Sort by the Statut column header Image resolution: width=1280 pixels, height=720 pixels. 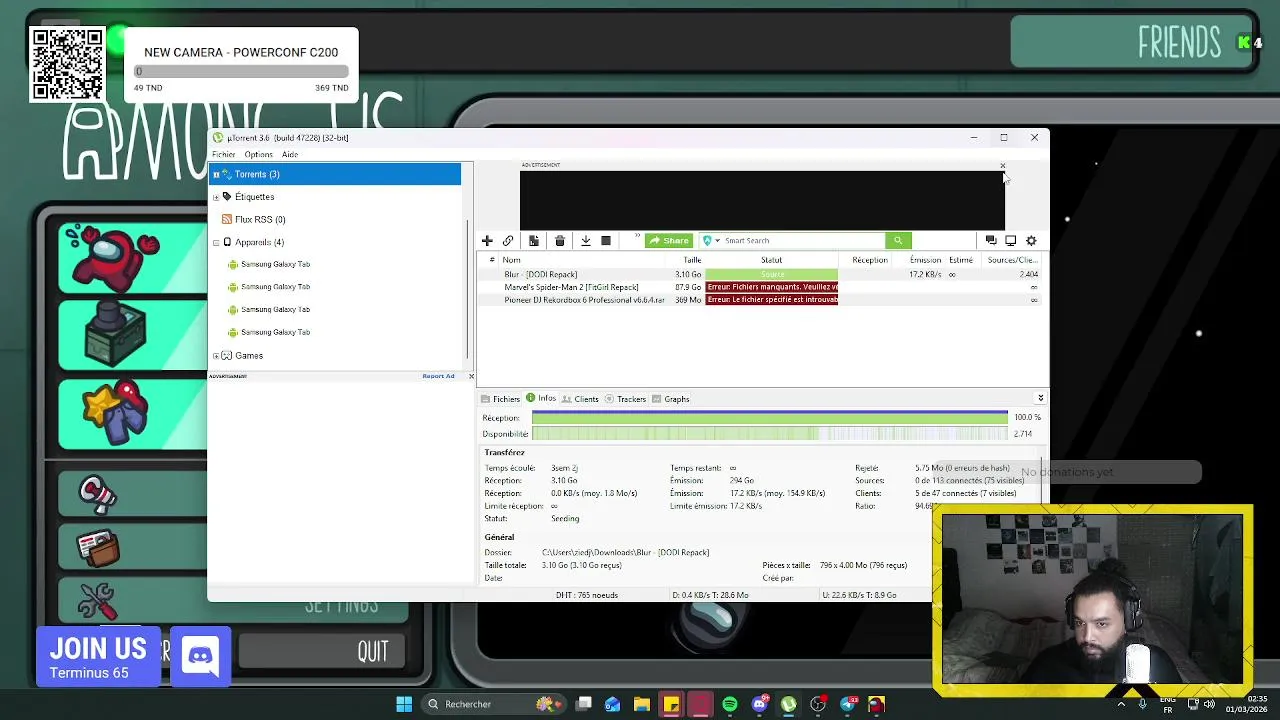tap(771, 260)
